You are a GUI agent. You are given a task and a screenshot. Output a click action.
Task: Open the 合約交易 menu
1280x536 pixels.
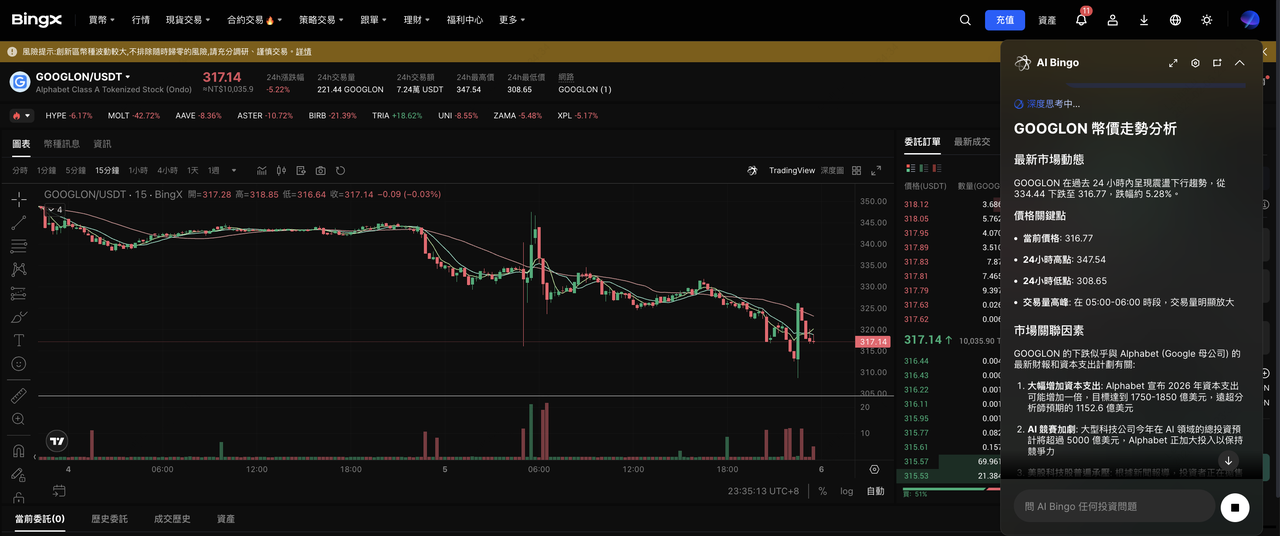tap(256, 20)
